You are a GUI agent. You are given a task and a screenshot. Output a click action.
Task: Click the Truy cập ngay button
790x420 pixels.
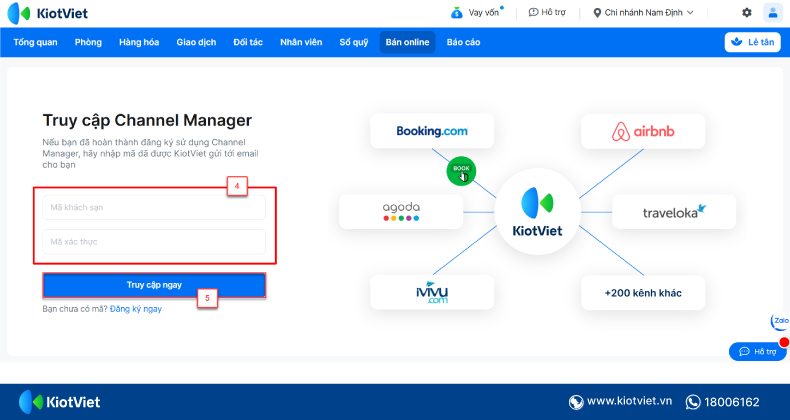coord(154,285)
